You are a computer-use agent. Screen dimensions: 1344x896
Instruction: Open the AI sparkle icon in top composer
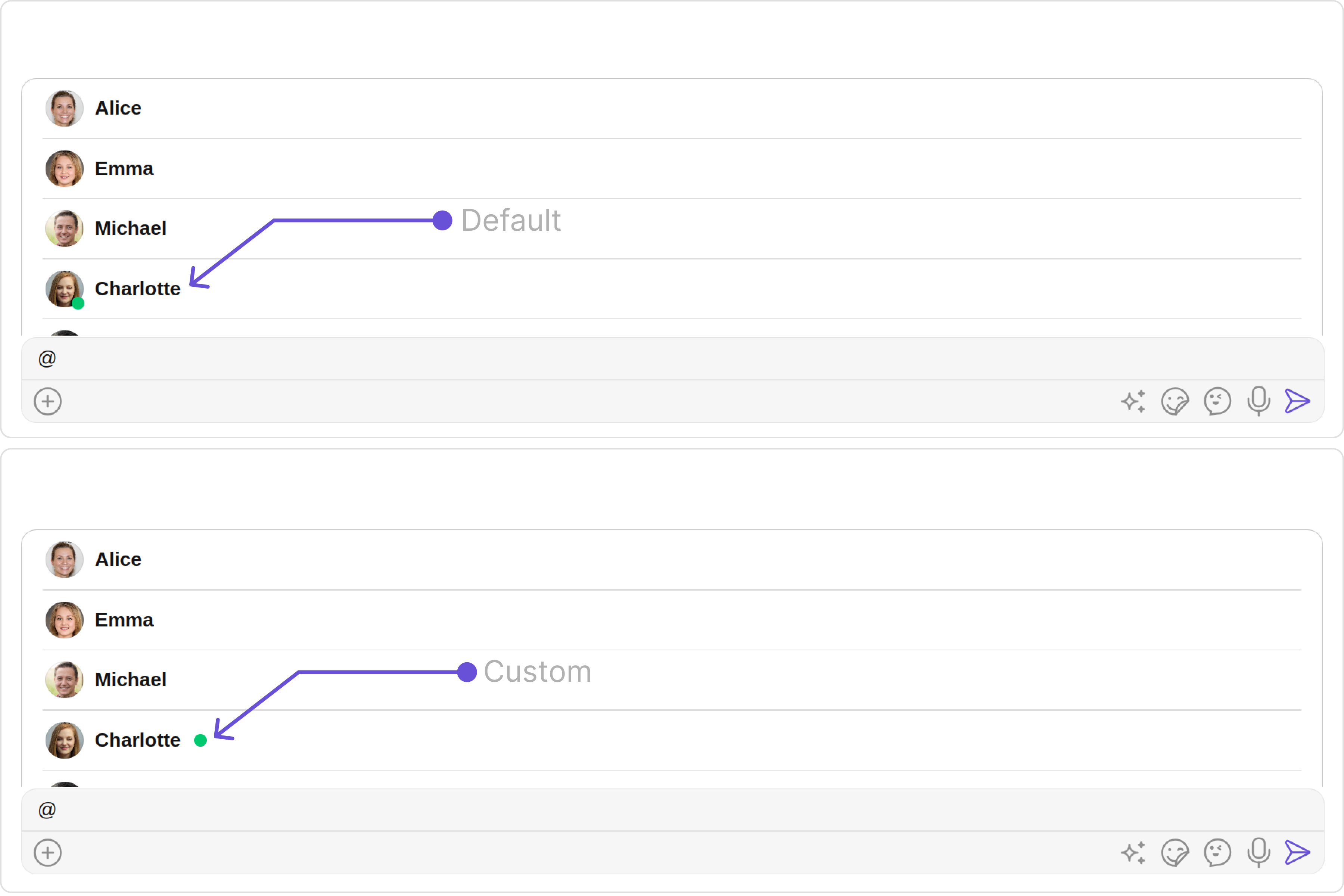point(1133,402)
